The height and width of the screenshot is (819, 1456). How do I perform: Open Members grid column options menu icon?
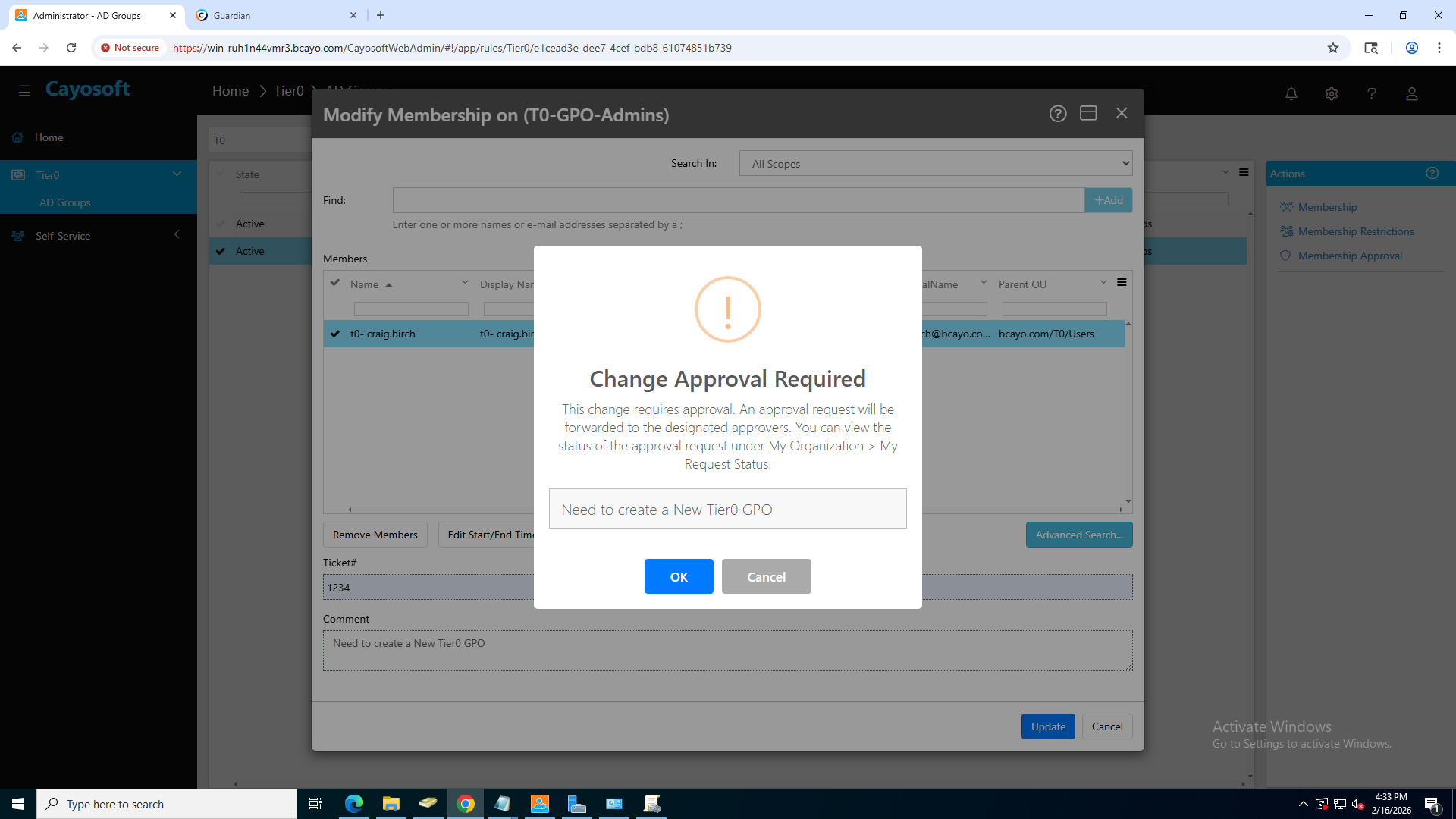click(1122, 283)
